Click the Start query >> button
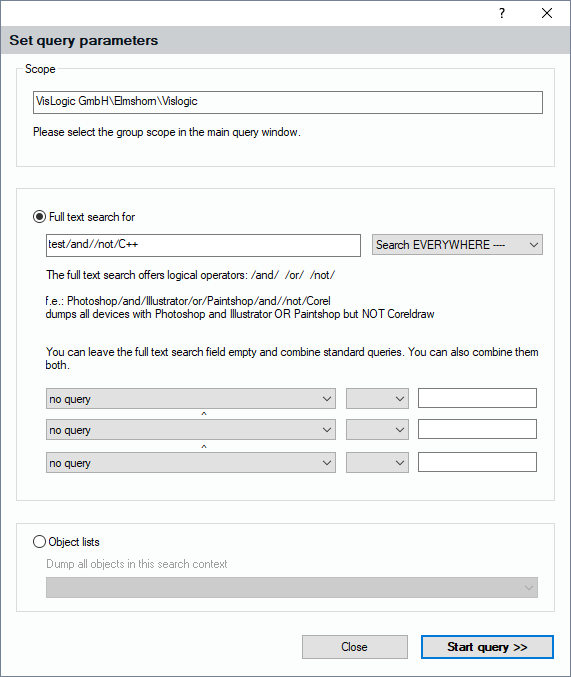Viewport: 571px width, 677px height. 487,647
